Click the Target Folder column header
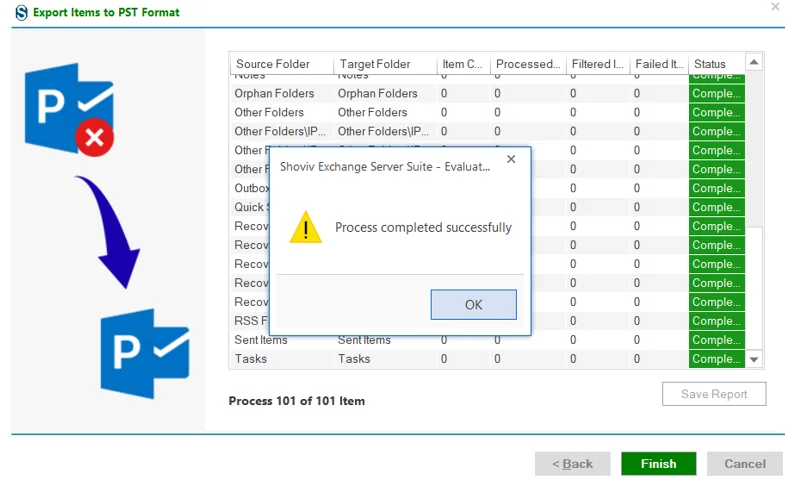 click(385, 64)
